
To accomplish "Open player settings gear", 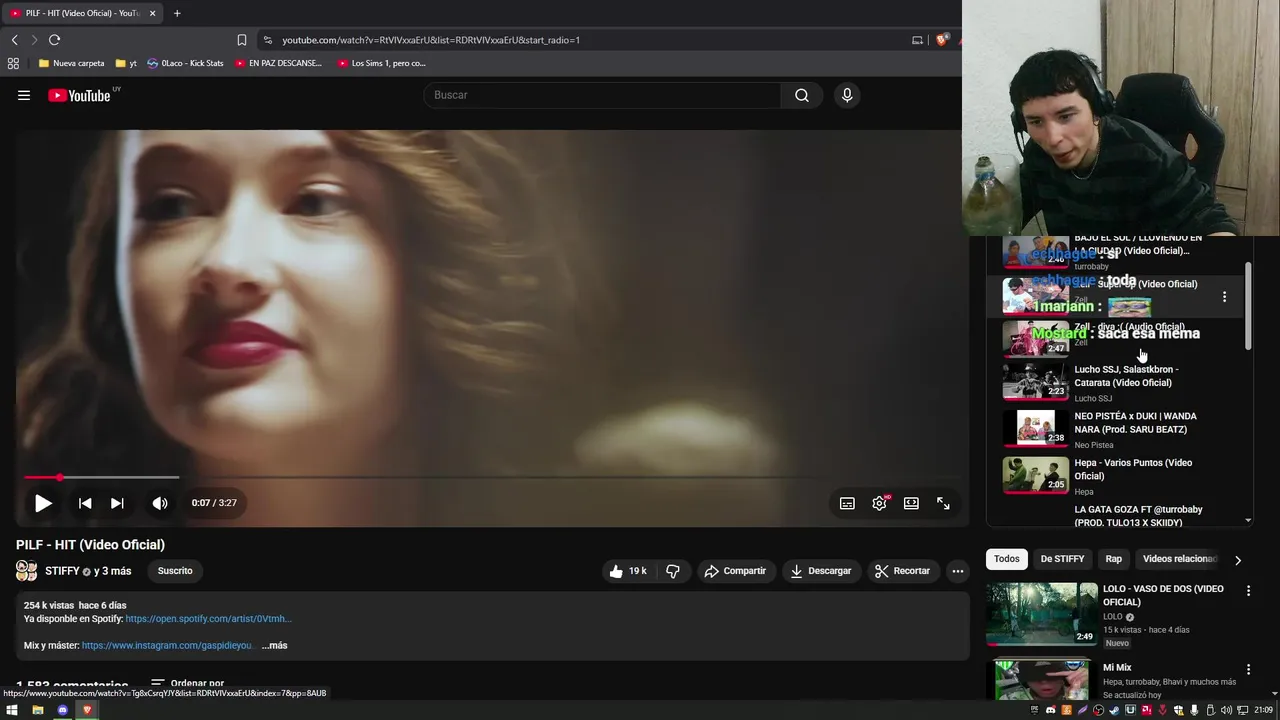I will point(879,503).
